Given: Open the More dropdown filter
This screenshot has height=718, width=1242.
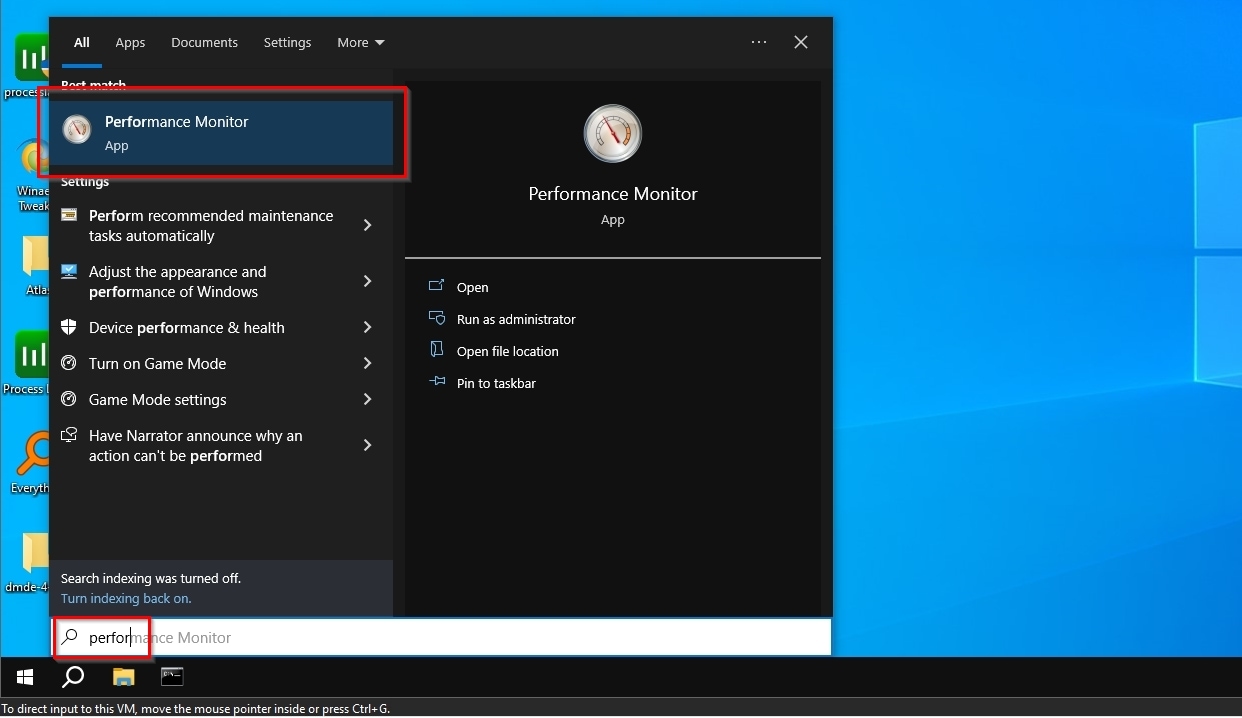Looking at the screenshot, I should (360, 42).
